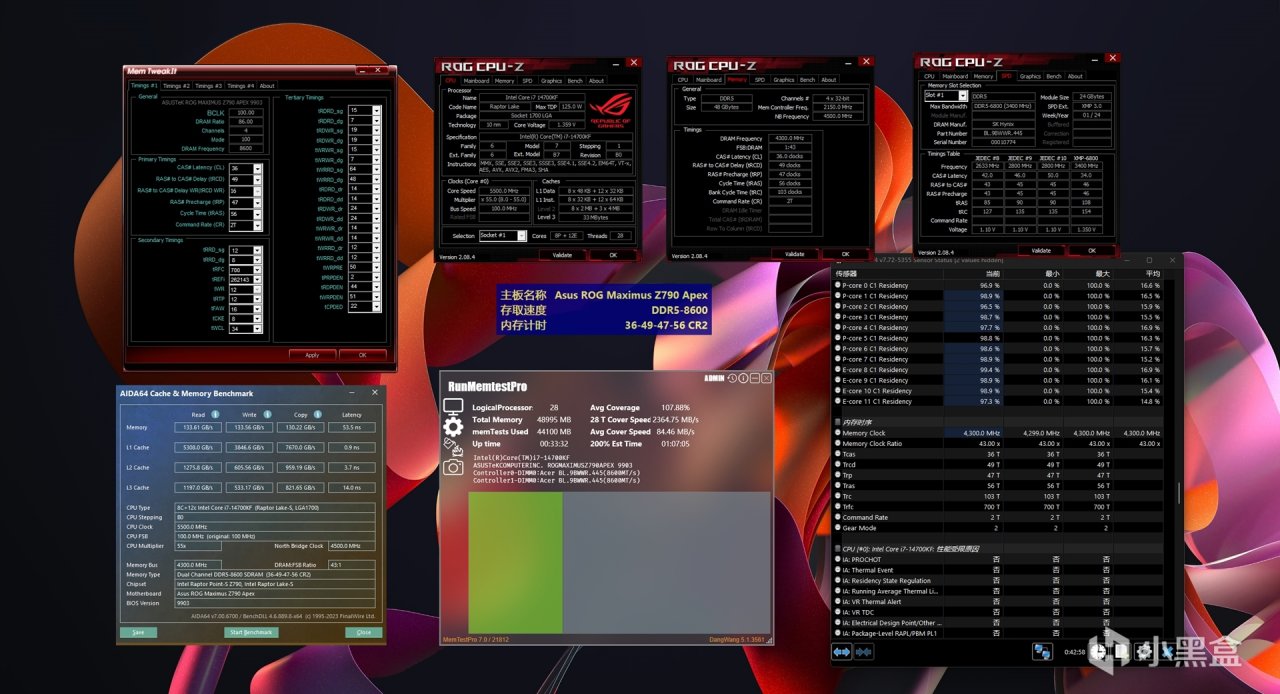The height and width of the screenshot is (694, 1280).
Task: Open RAS# Precharge (tRP) dropdown
Action: 259,202
